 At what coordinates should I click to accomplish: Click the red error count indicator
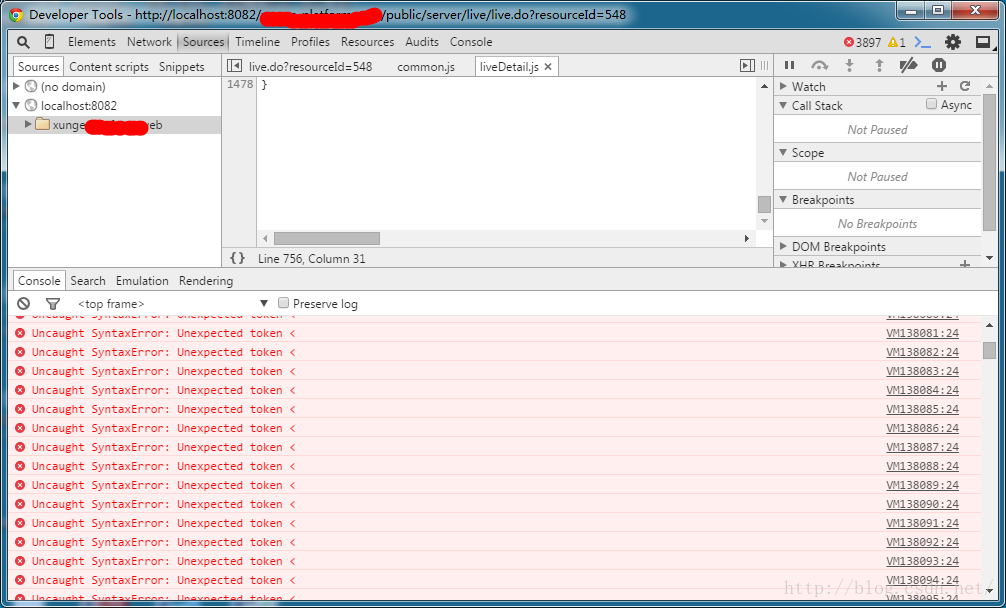(x=862, y=42)
